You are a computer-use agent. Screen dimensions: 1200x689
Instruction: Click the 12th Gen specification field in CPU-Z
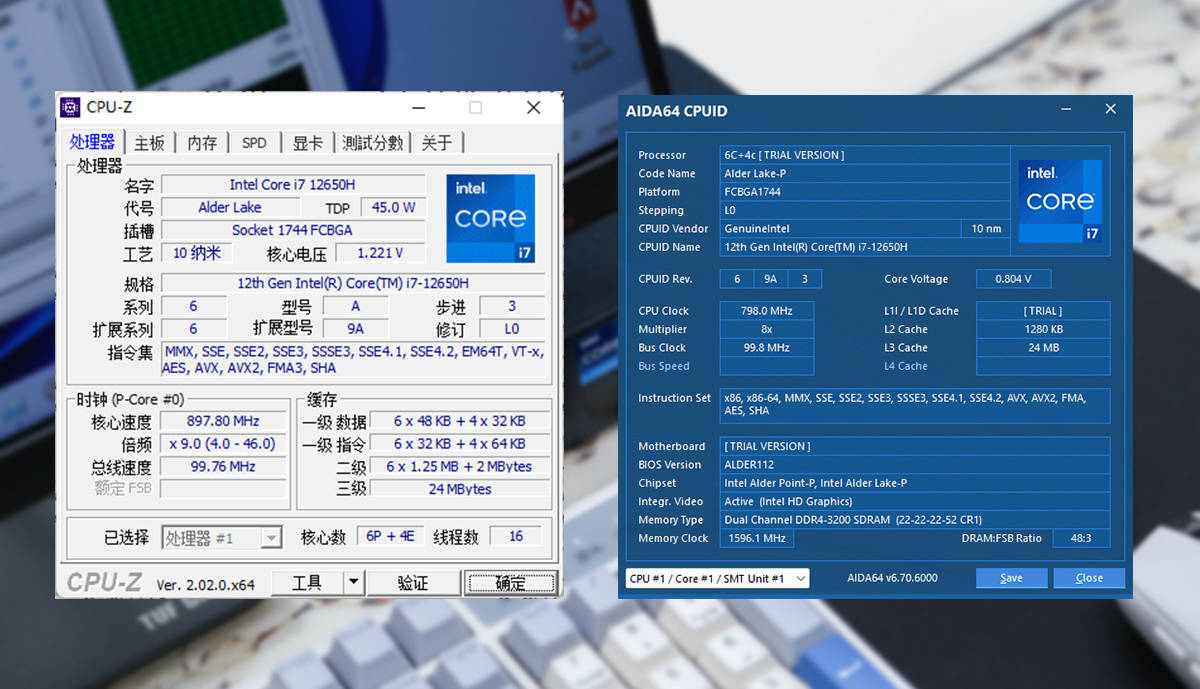pos(353,283)
